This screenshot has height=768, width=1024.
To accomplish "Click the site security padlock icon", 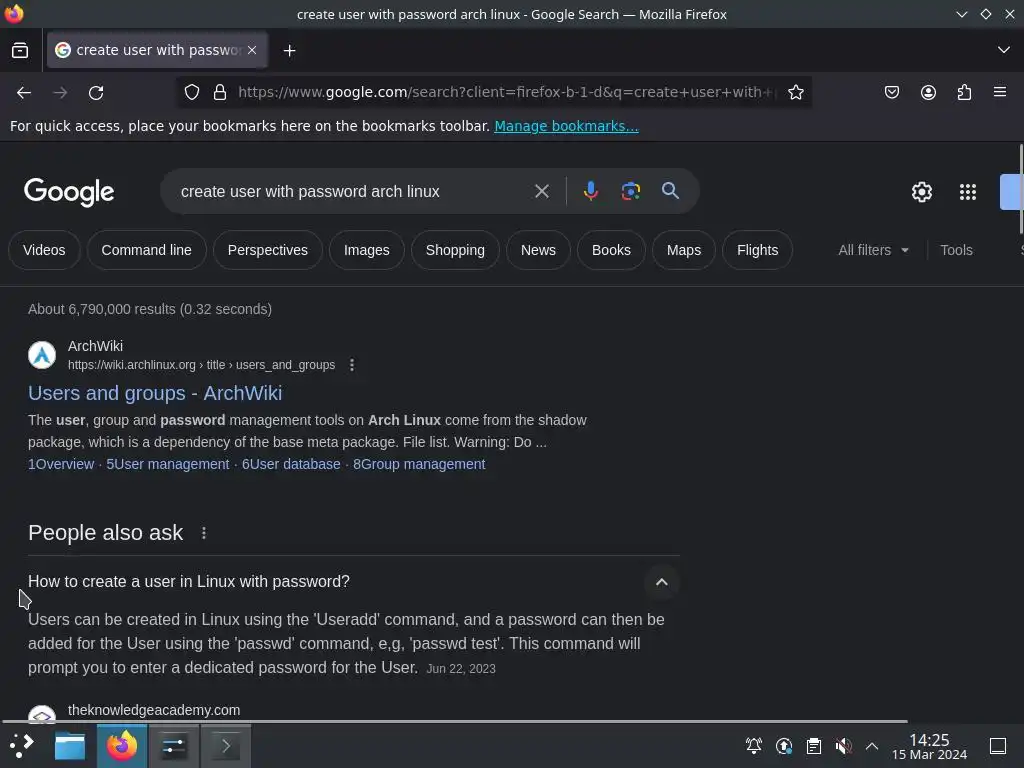I will point(220,92).
